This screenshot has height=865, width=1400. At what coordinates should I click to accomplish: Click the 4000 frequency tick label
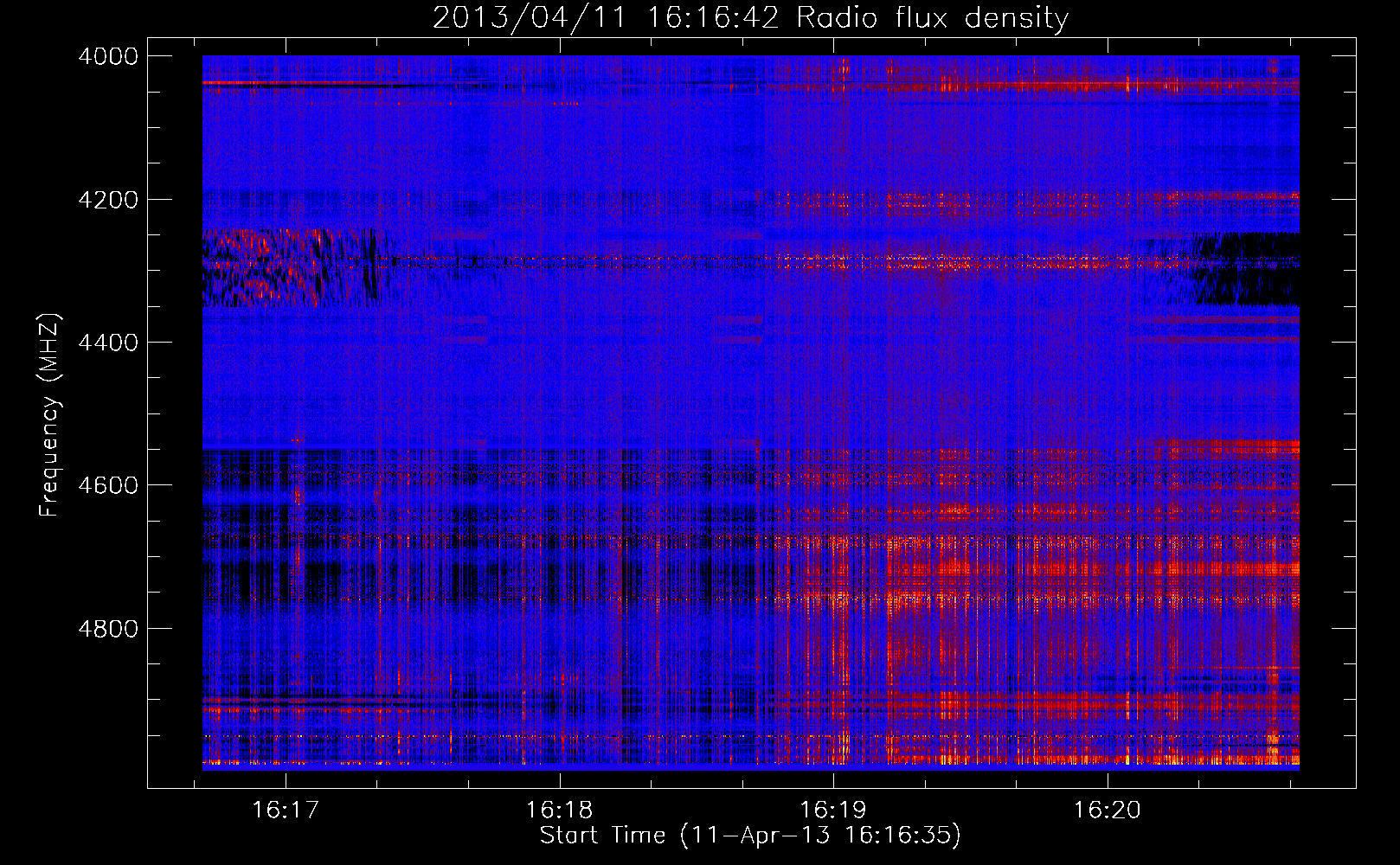tap(108, 56)
